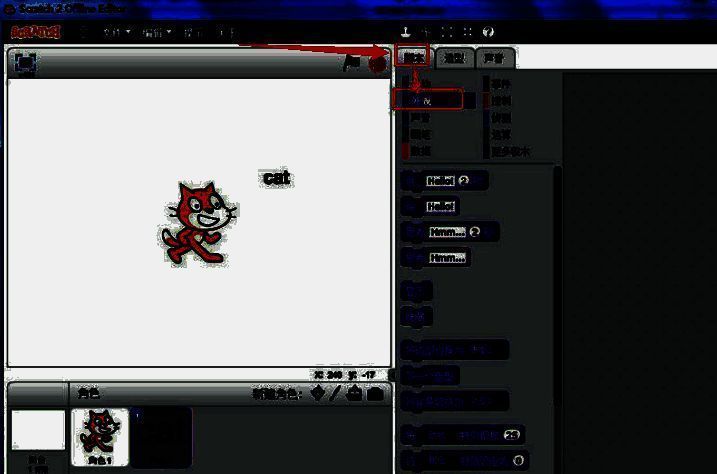The height and width of the screenshot is (474, 717).
Task: Open the help question mark tool
Action: pos(489,32)
